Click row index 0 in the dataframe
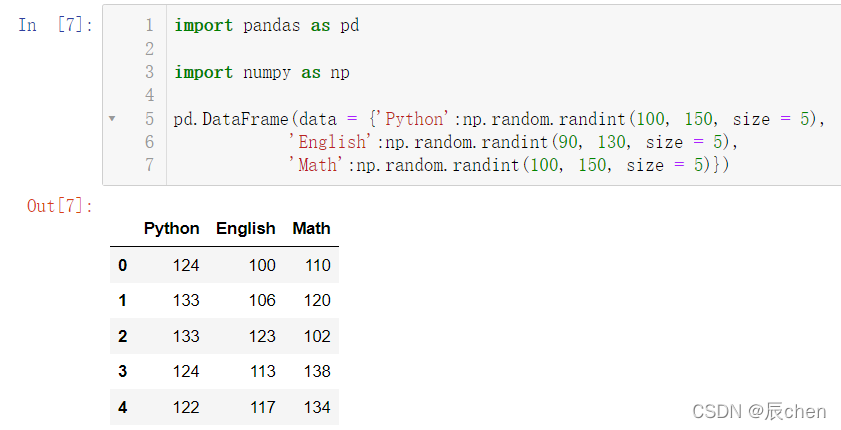 [123, 265]
